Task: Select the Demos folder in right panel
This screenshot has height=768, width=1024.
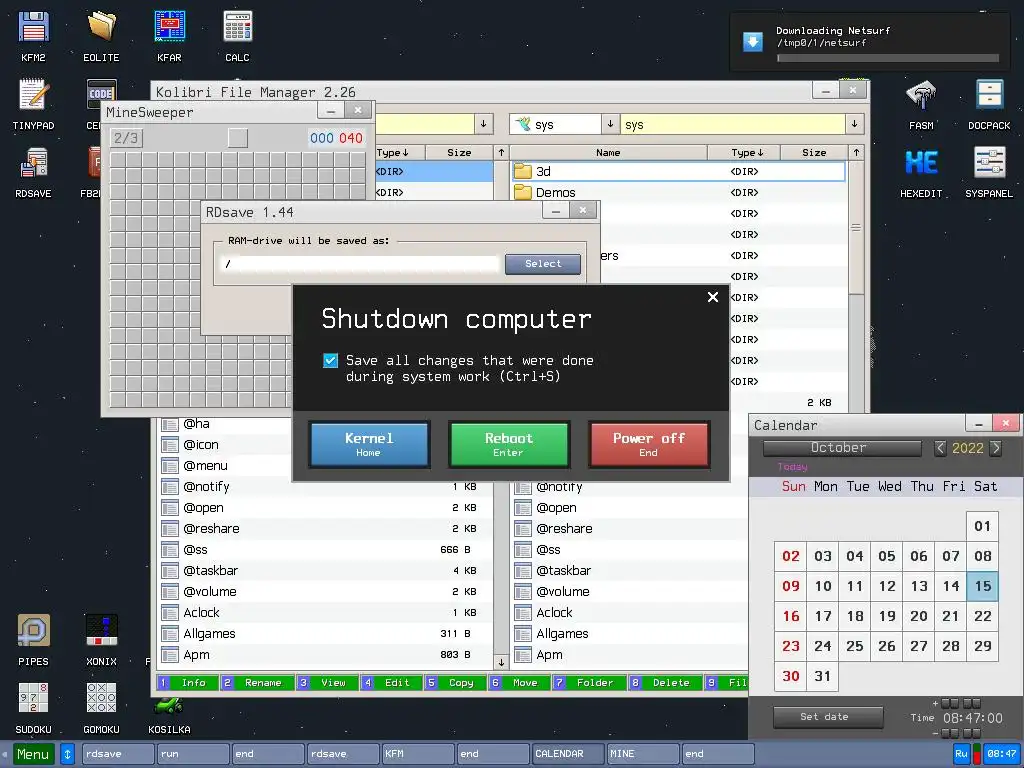Action: tap(679, 192)
